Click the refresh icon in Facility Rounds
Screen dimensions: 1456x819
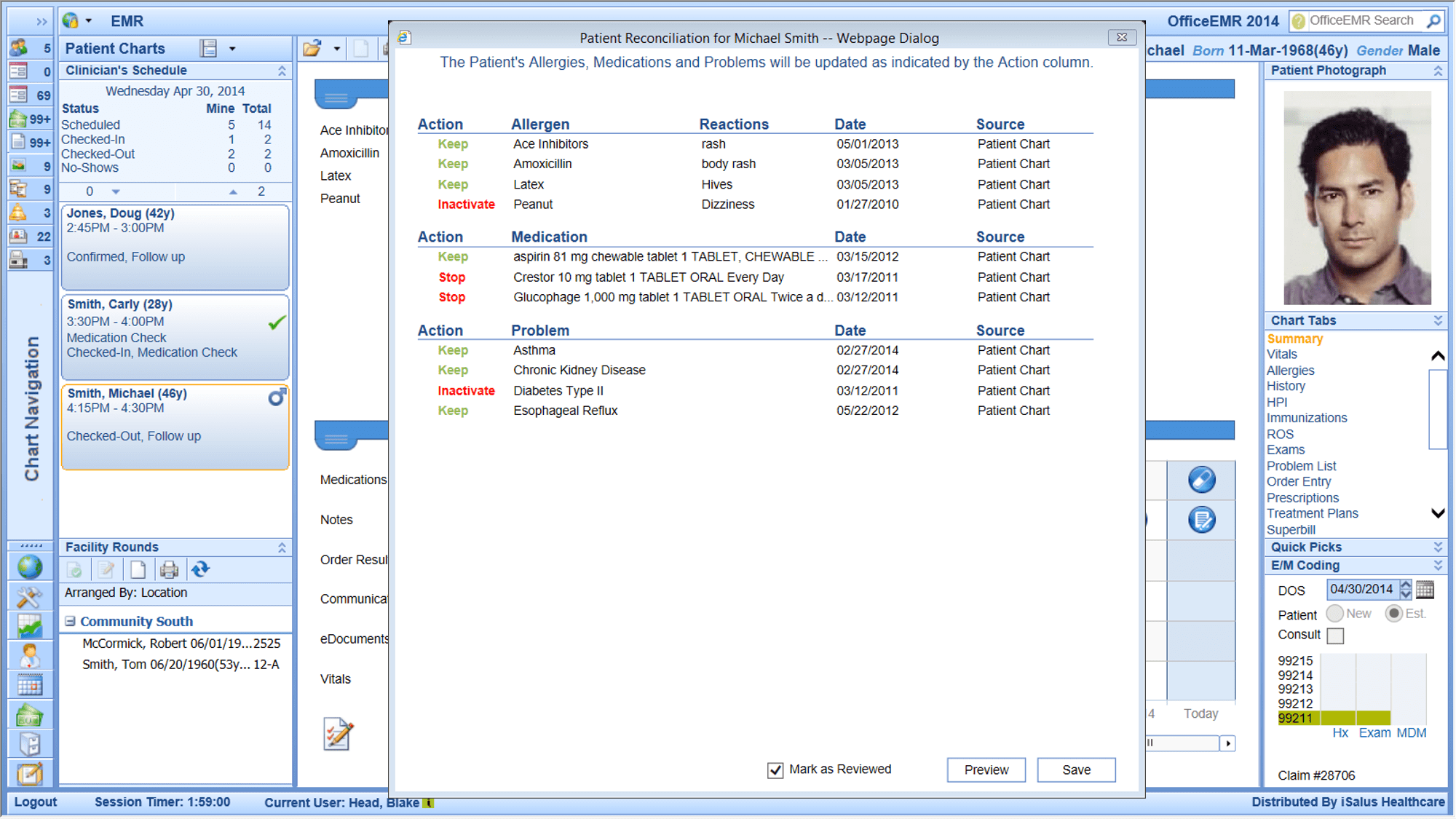(x=200, y=569)
